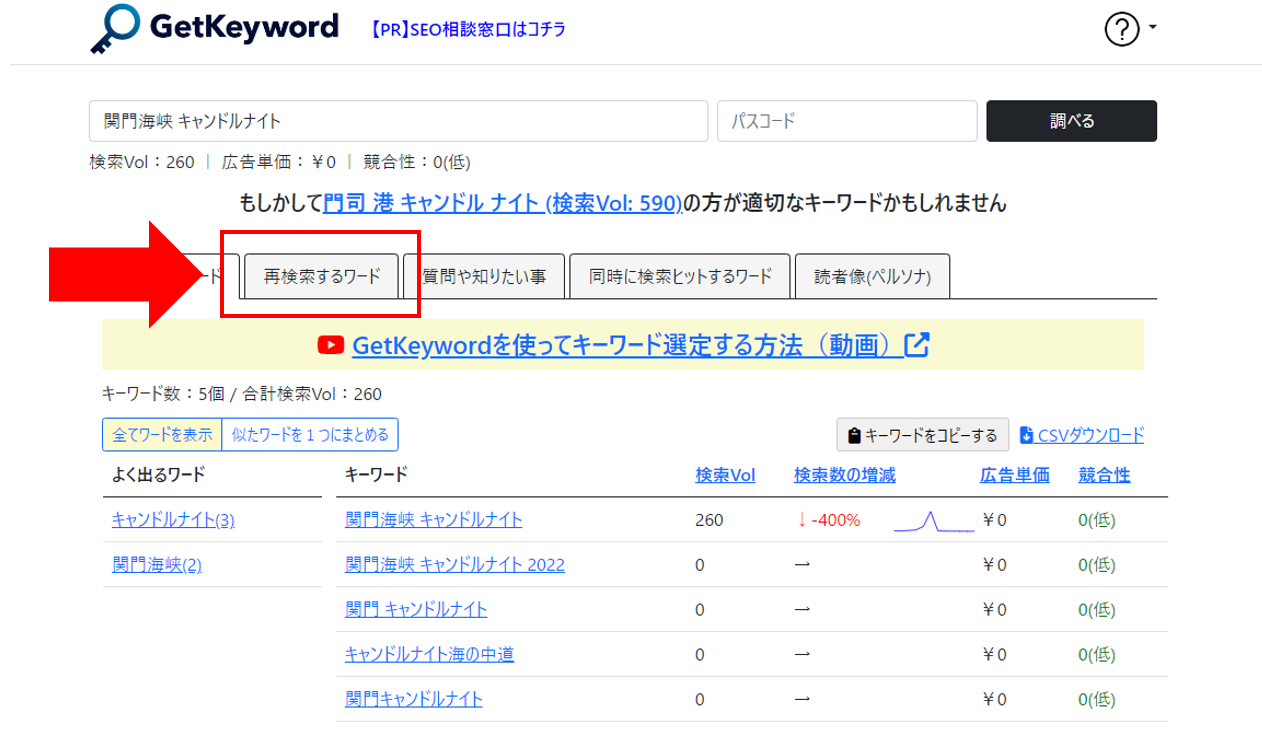The width and height of the screenshot is (1262, 756).
Task: Click the 260 search volume cell
Action: (x=709, y=521)
